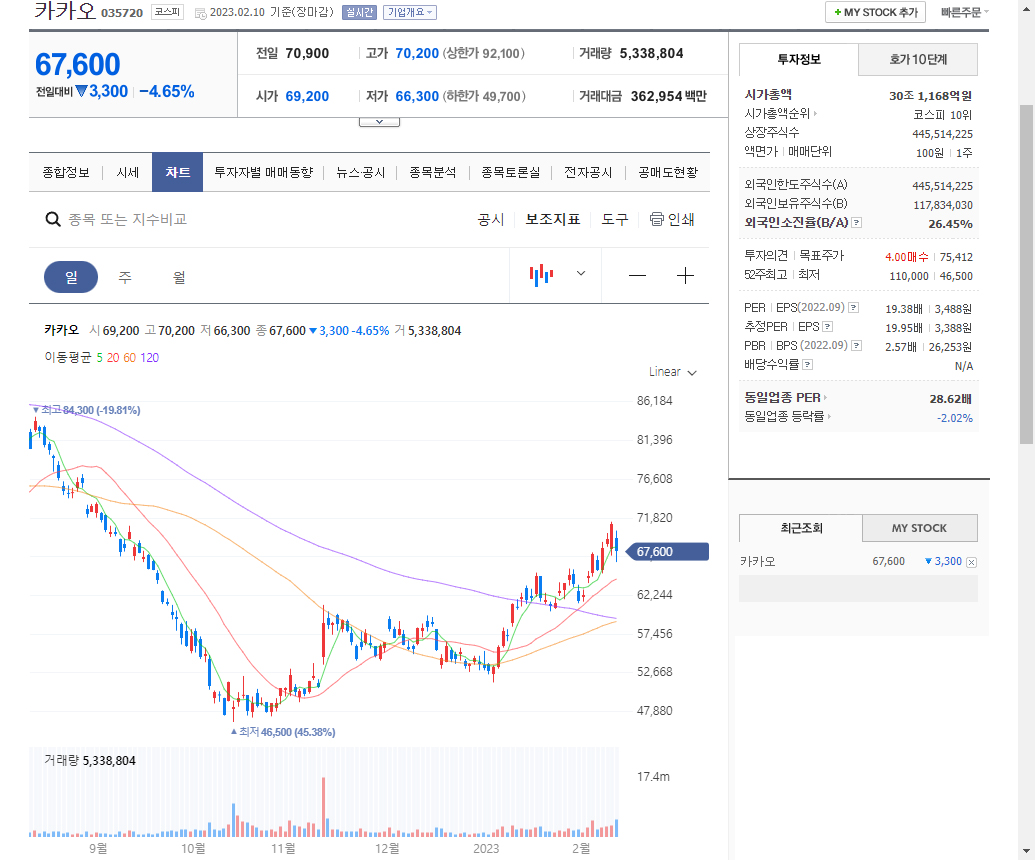Zoom in chart with plus button
This screenshot has width=1035, height=860.
coord(685,275)
